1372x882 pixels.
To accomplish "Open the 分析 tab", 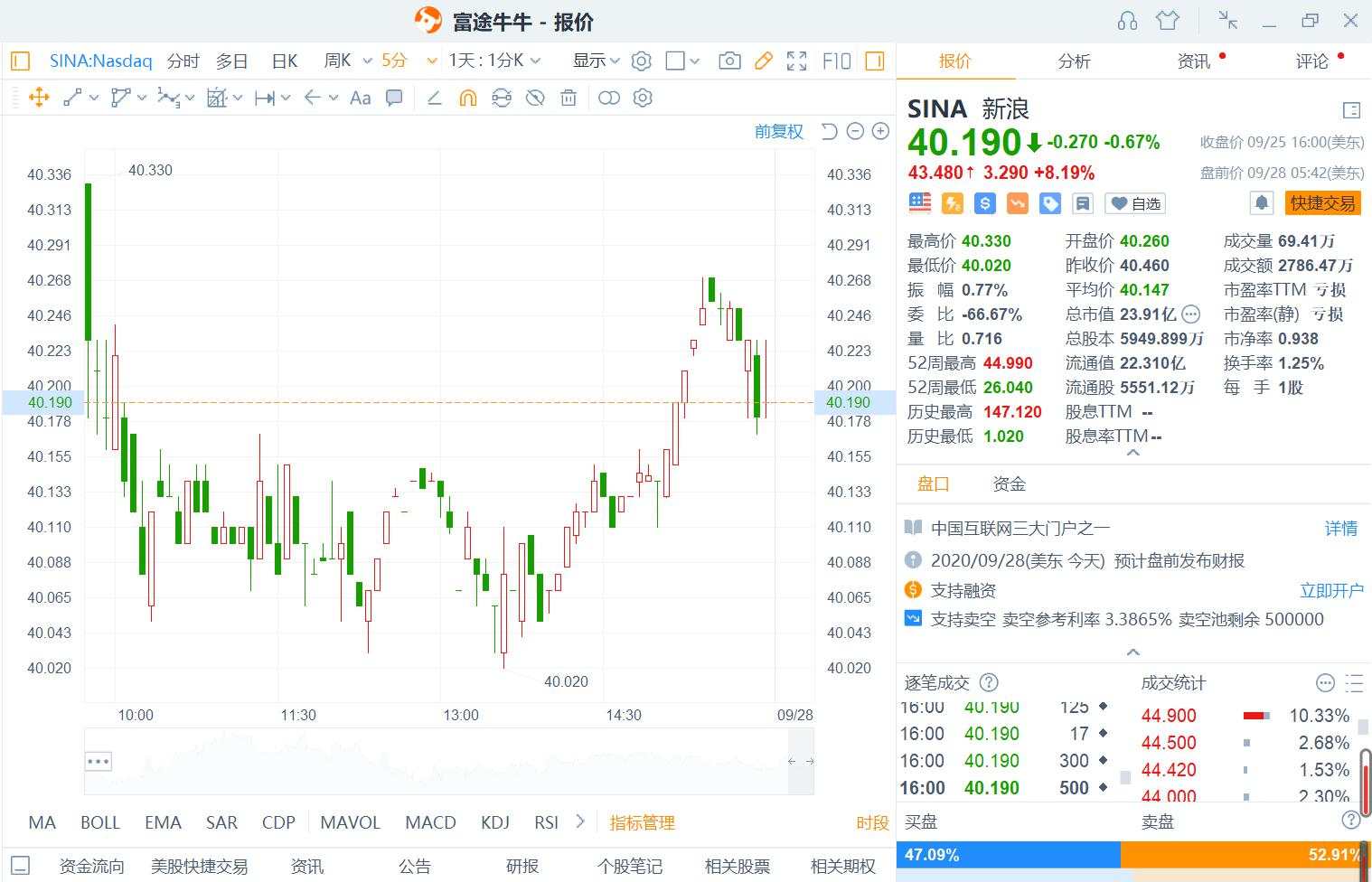I will coord(1074,61).
